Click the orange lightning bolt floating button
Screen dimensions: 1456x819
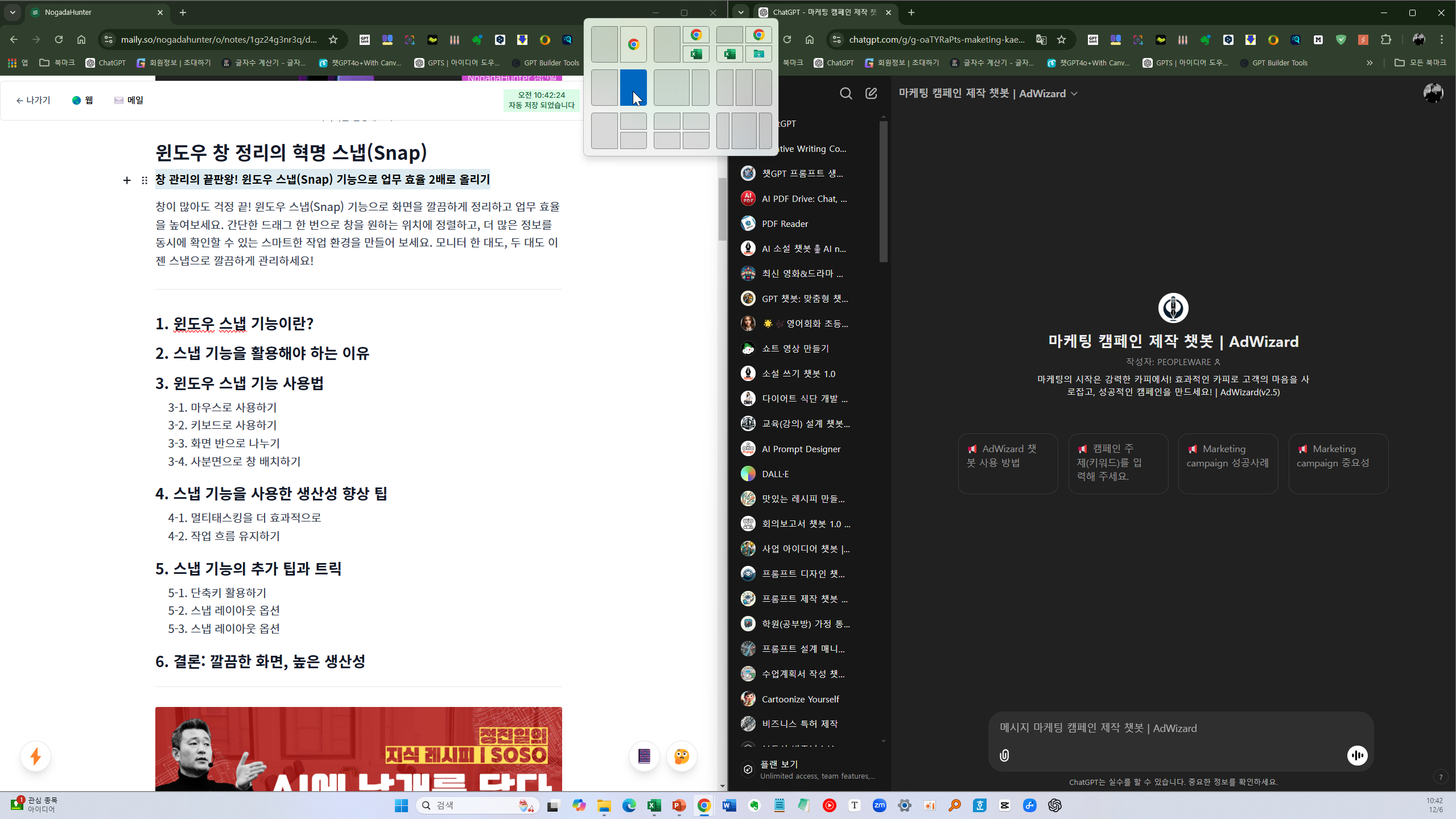(35, 756)
